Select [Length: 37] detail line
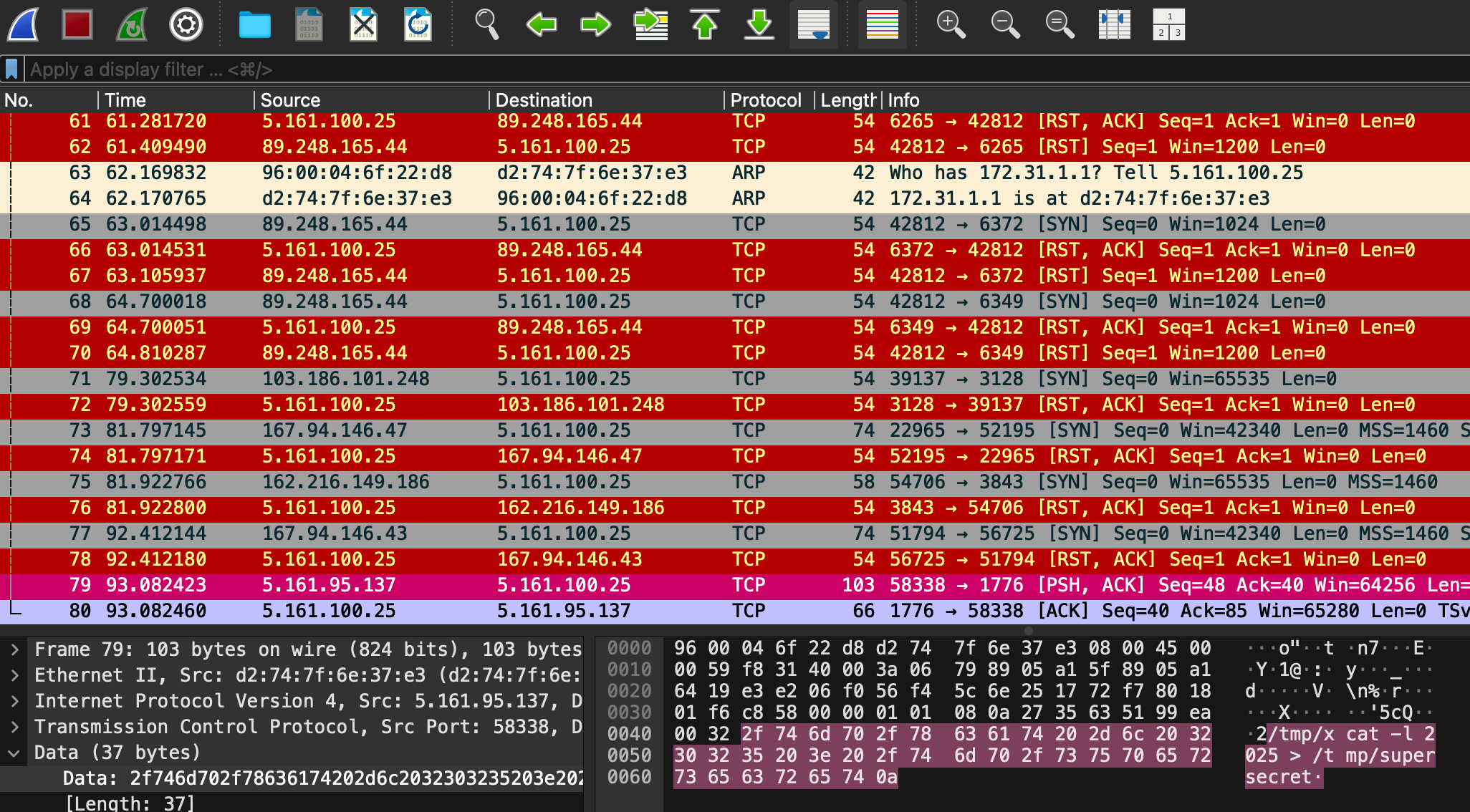1470x812 pixels. (292, 803)
